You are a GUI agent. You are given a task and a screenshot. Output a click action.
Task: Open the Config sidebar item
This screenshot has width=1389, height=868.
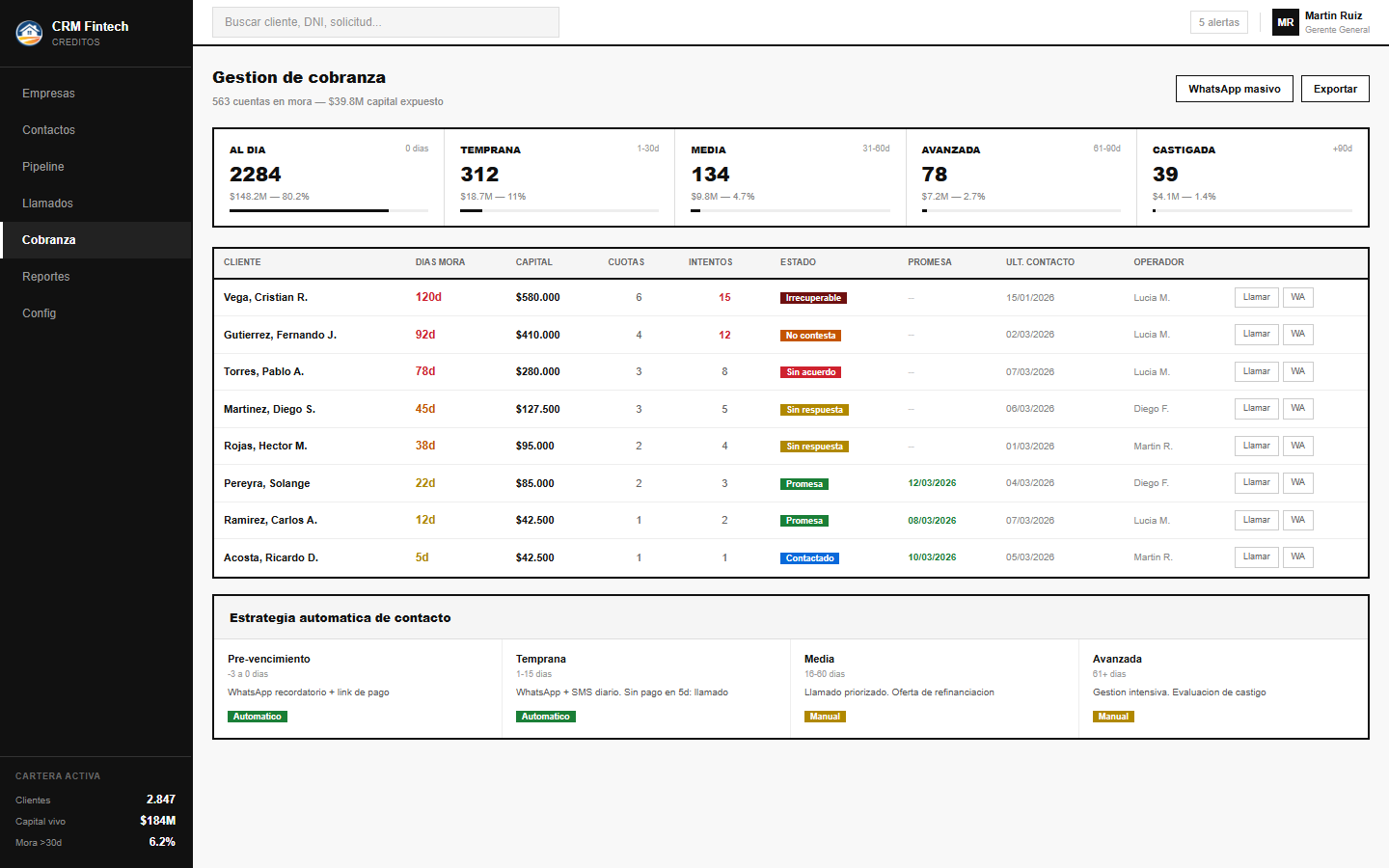pyautogui.click(x=40, y=313)
